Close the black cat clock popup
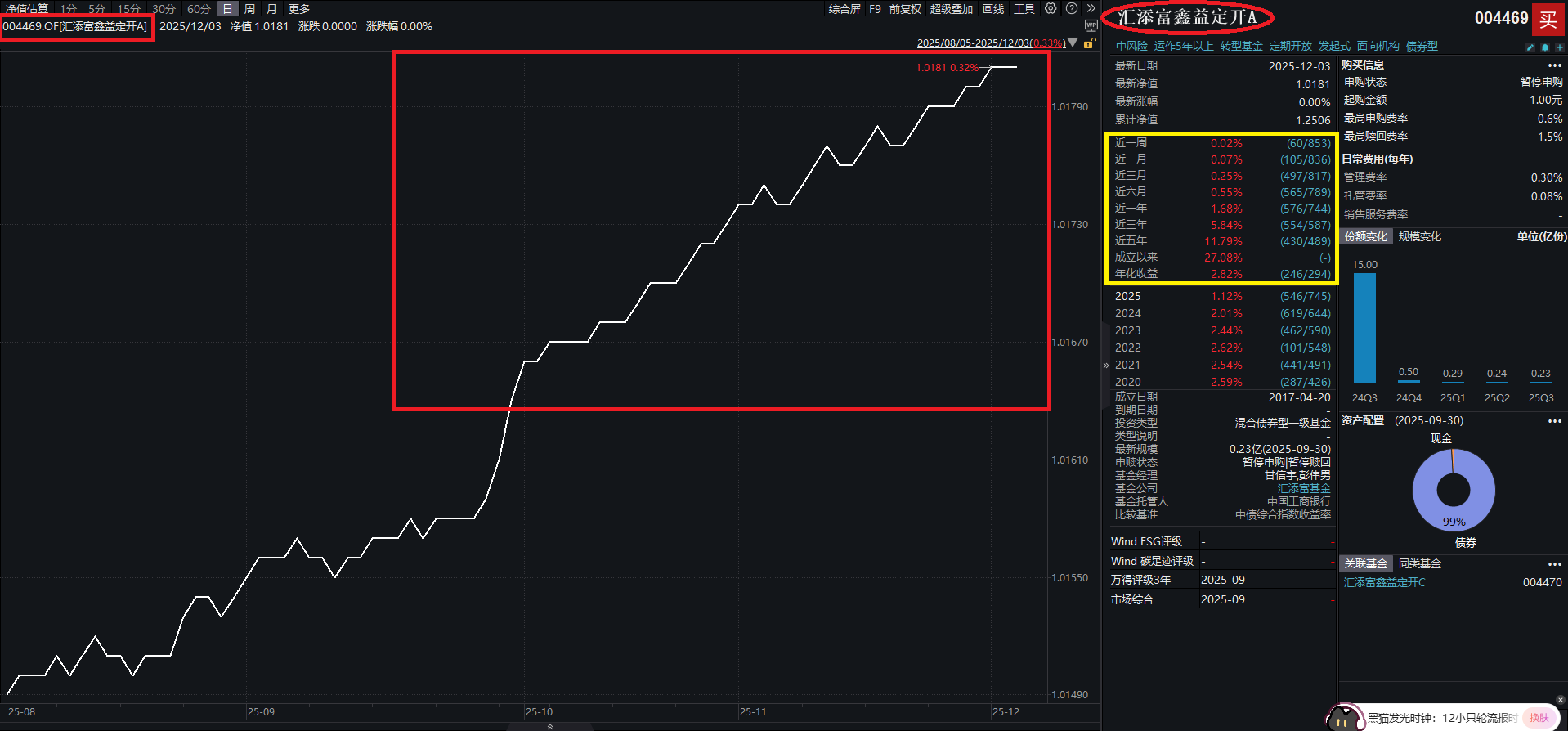Viewport: 1568px width, 731px height. [1561, 700]
